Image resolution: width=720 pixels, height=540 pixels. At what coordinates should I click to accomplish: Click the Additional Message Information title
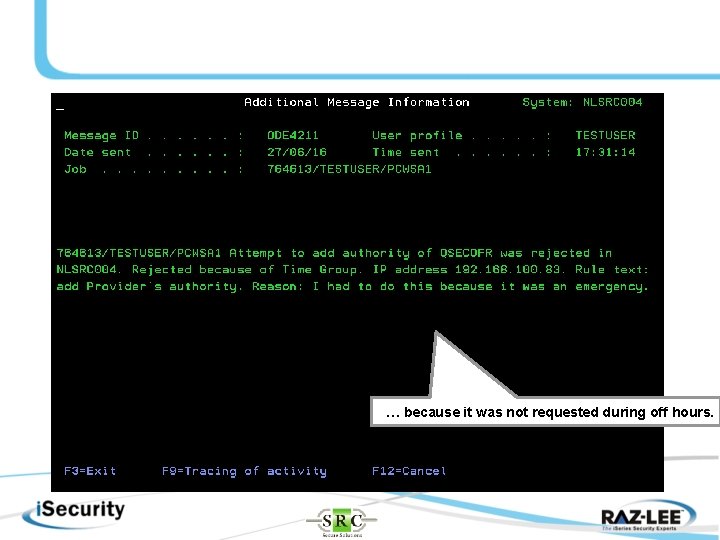(357, 102)
